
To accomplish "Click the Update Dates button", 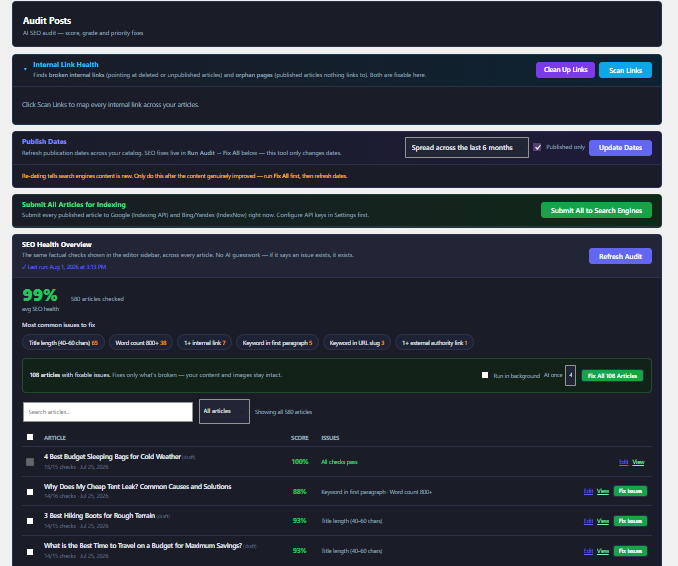I will pyautogui.click(x=620, y=147).
